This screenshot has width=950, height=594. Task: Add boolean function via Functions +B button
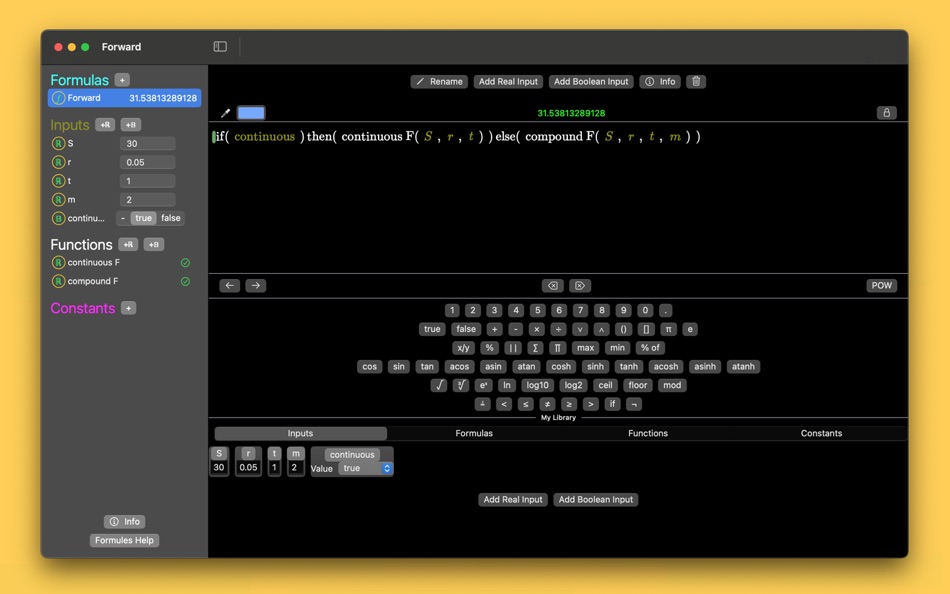click(x=154, y=244)
